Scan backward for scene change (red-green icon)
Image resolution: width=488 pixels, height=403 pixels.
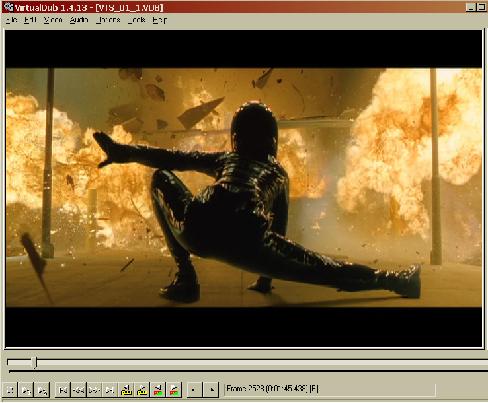point(158,389)
